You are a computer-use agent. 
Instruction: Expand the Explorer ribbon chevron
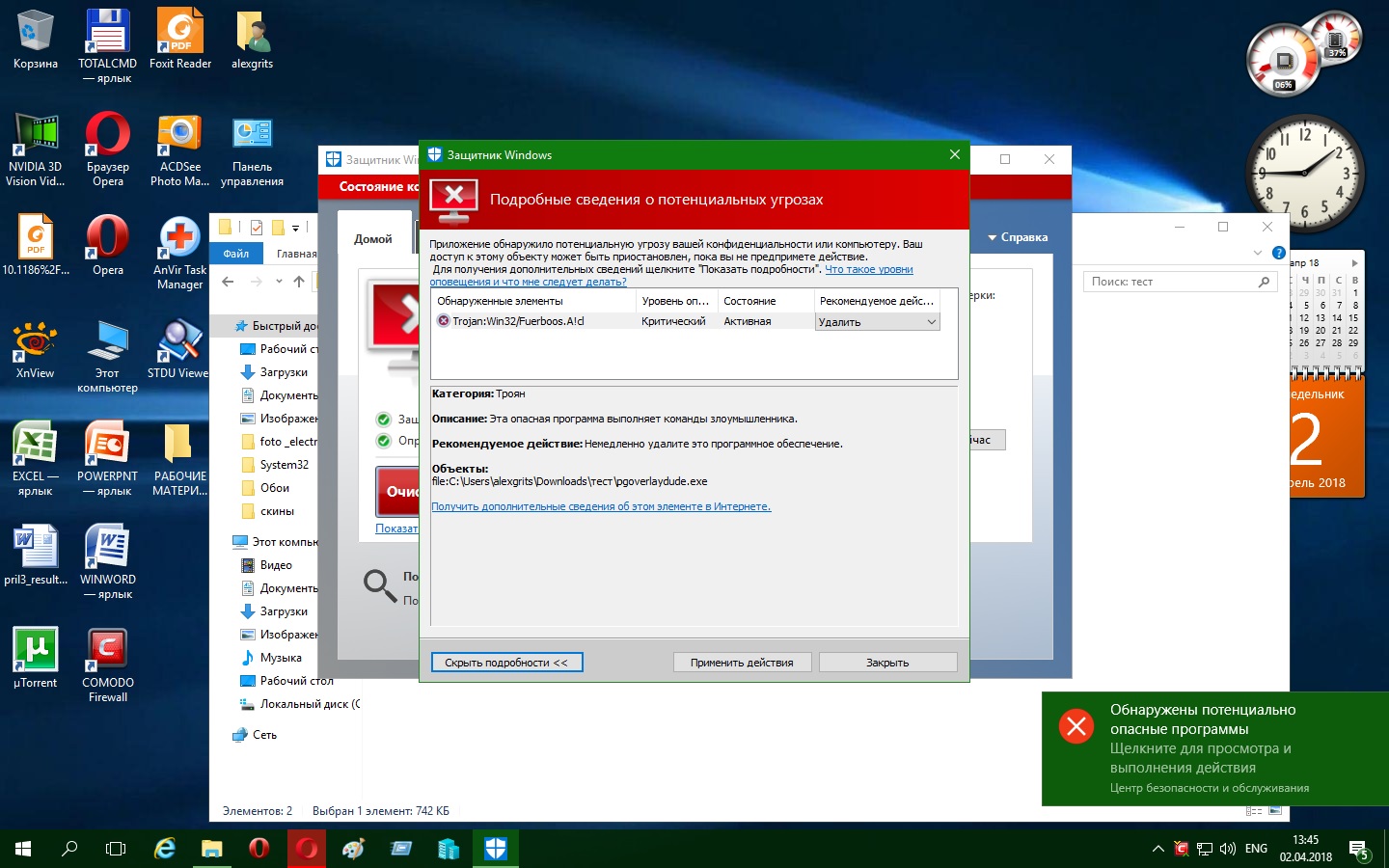coord(1257,253)
